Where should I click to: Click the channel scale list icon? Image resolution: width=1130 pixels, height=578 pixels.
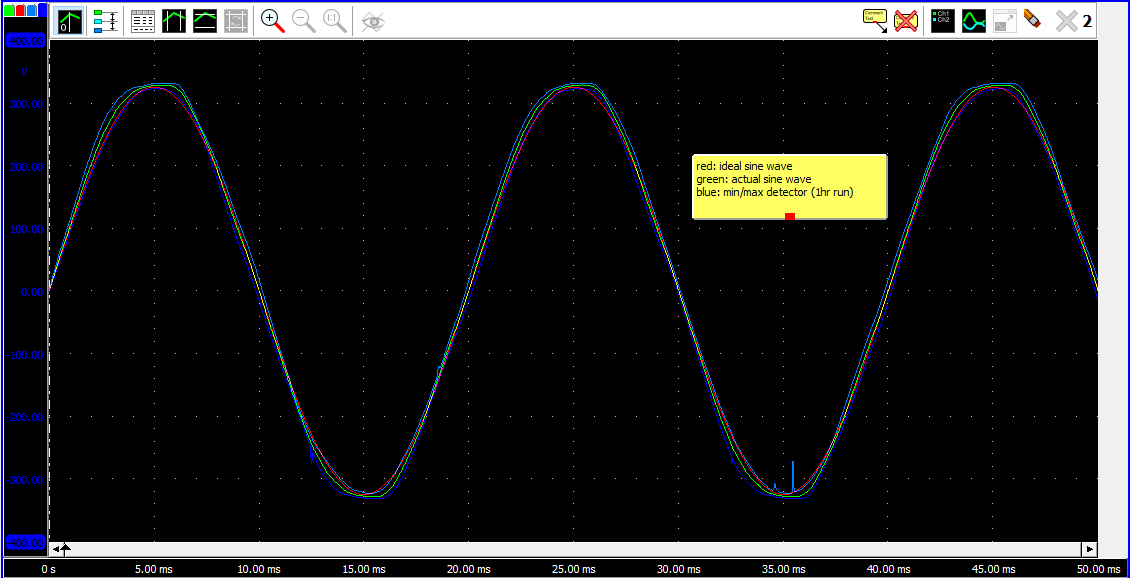coord(106,20)
